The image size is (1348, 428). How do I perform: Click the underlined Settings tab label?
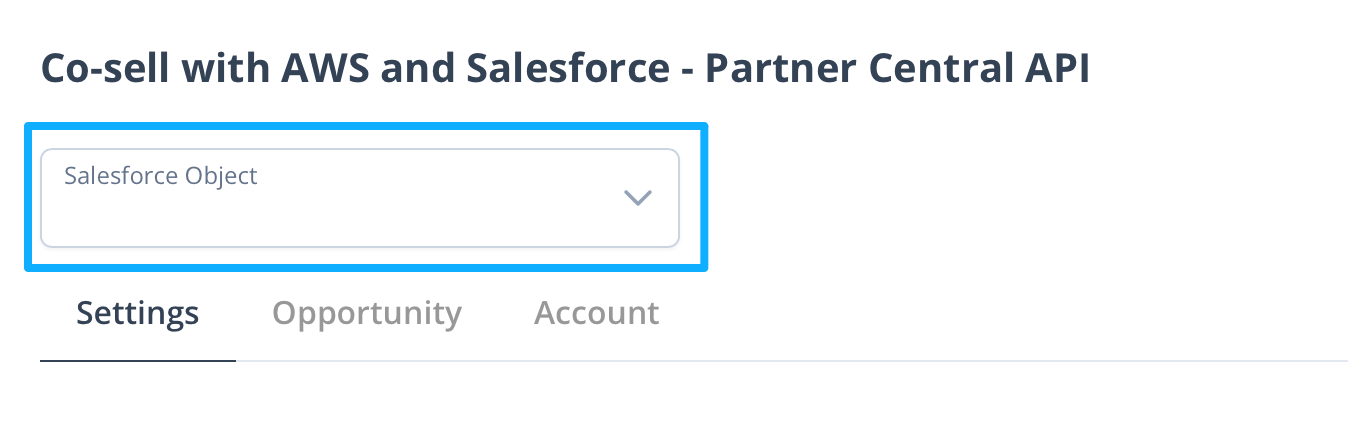(x=138, y=313)
